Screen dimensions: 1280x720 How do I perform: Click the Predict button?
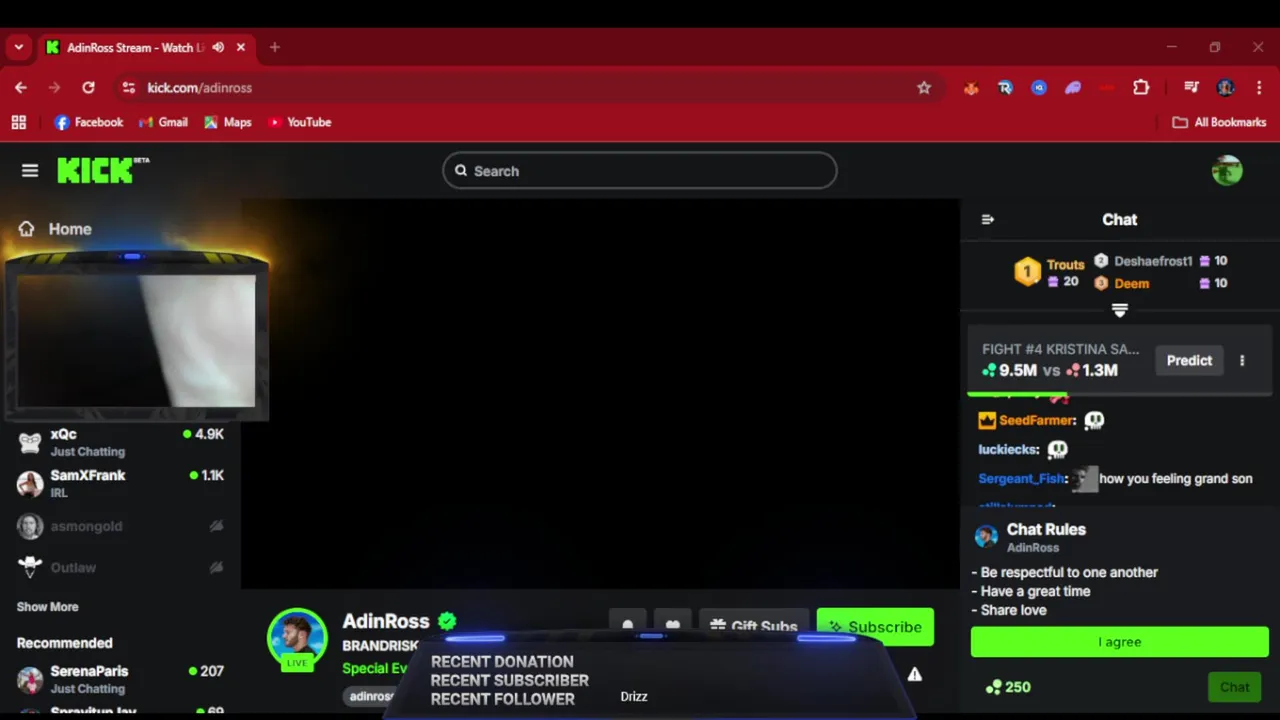pos(1189,361)
